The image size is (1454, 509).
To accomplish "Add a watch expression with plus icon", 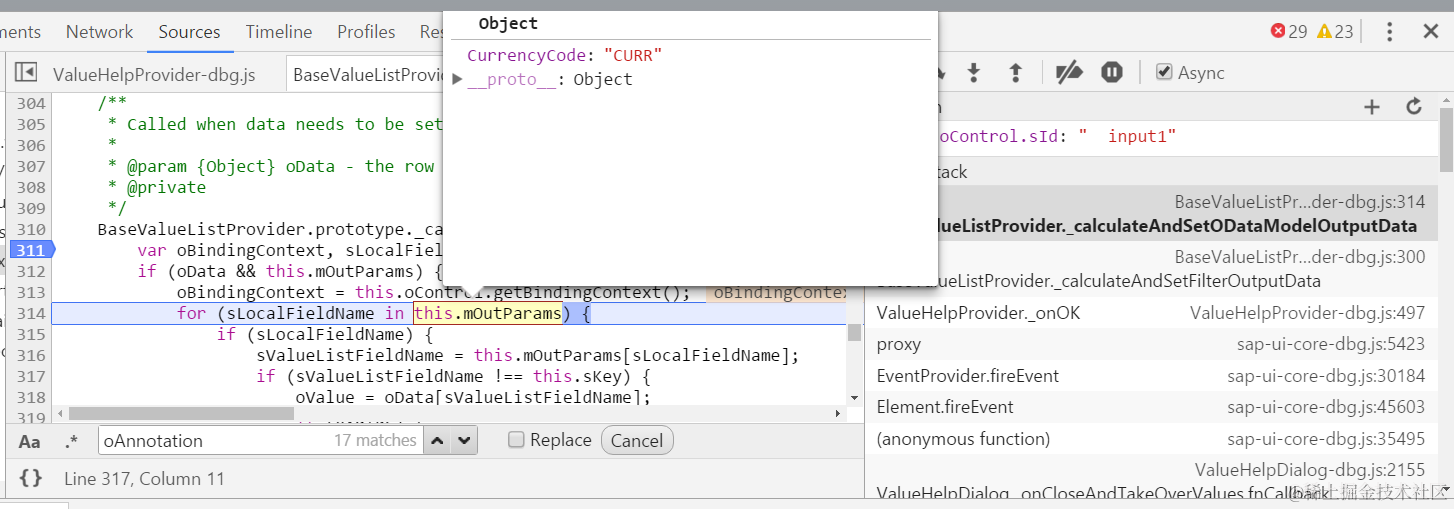I will 1372,107.
